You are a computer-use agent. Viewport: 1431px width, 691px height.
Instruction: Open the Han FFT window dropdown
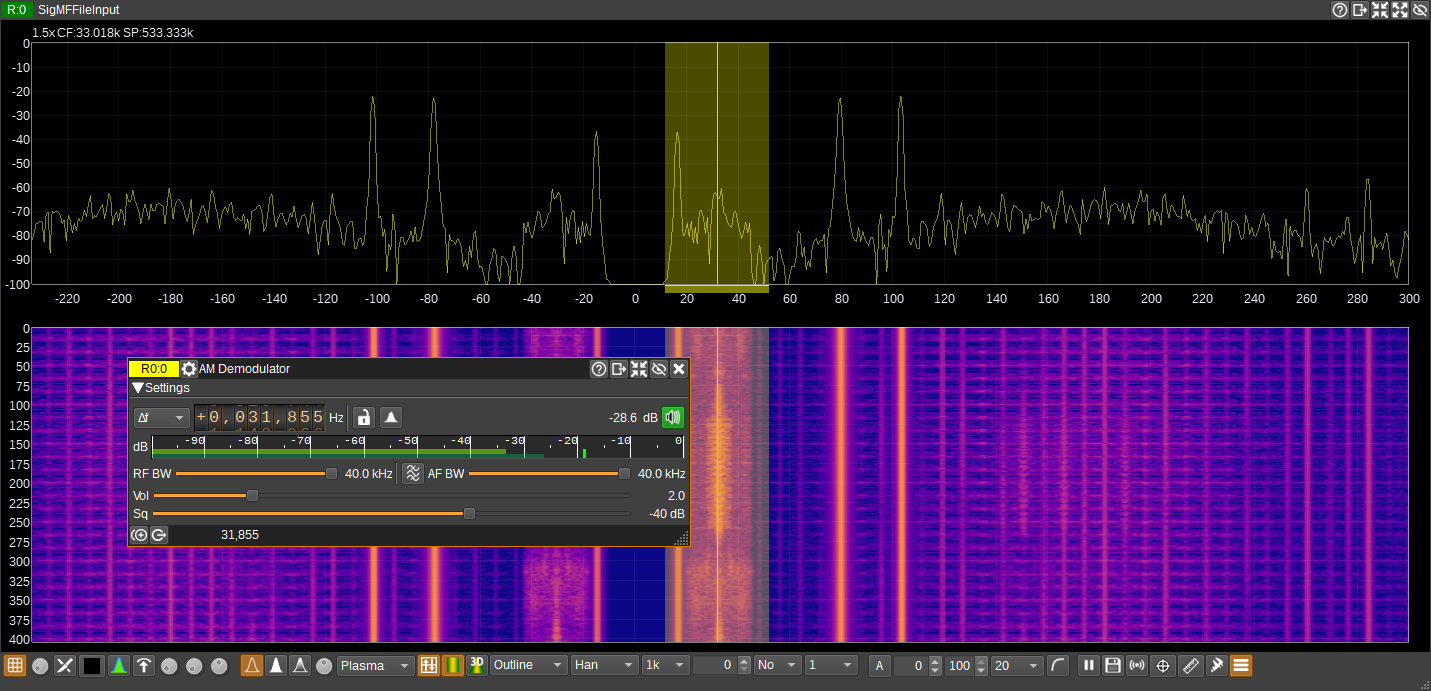[x=603, y=666]
